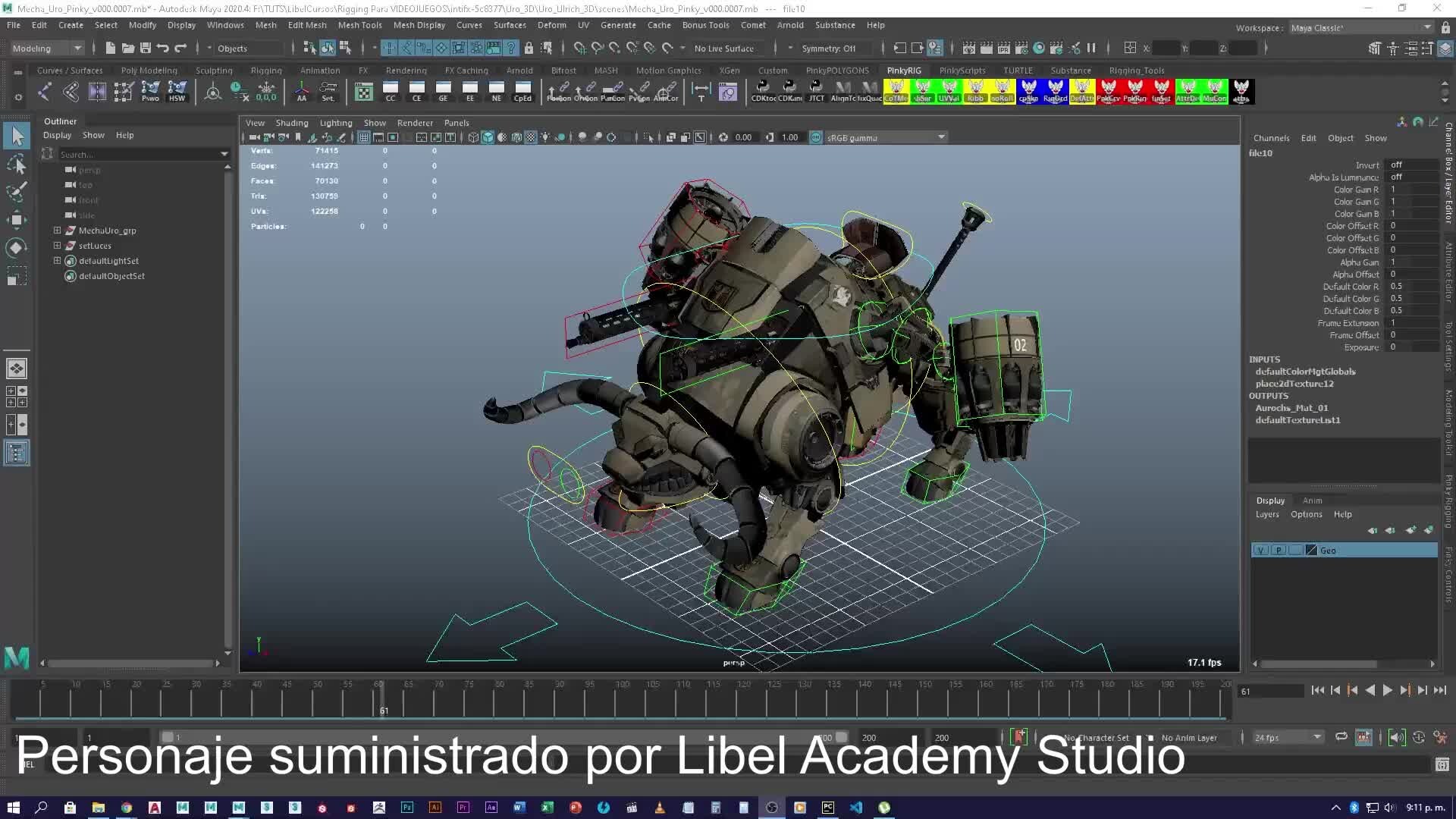1456x819 pixels.
Task: Click the PinkyRIG shelf tab
Action: tap(903, 70)
